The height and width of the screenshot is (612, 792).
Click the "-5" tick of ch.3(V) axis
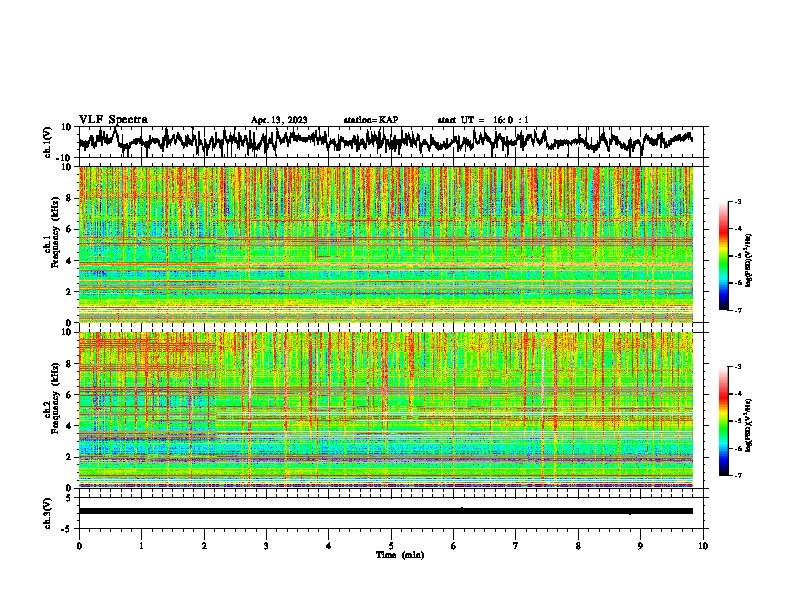[x=67, y=529]
